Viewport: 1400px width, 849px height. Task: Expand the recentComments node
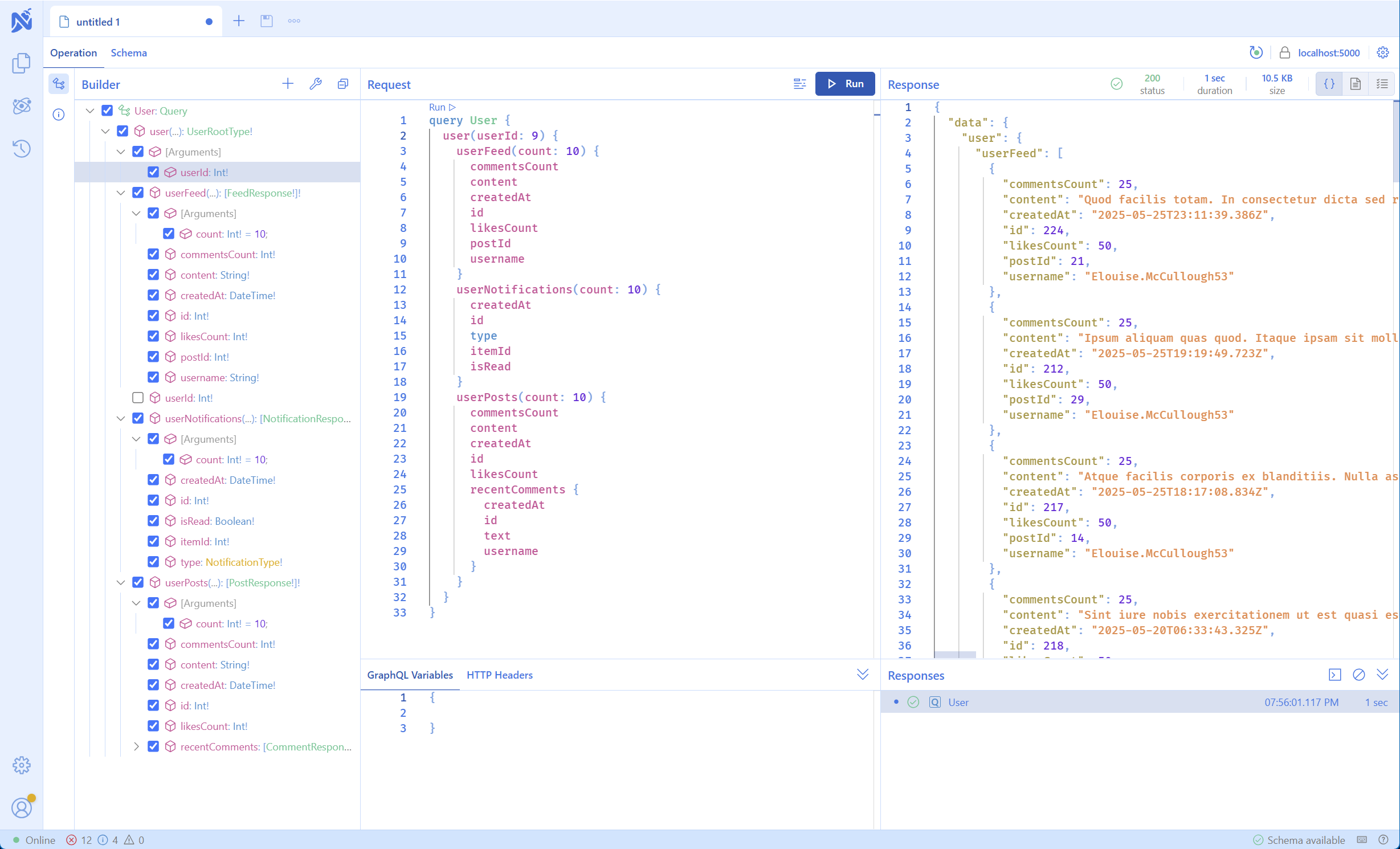point(136,746)
